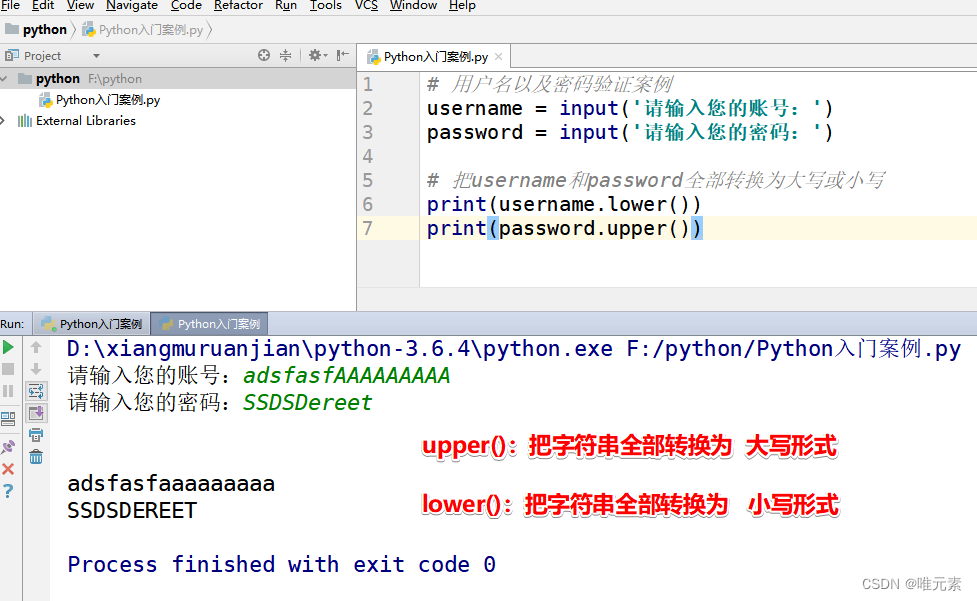Click the Up the Stack Trace arrow
Viewport: 977px width, 601px height.
click(36, 347)
